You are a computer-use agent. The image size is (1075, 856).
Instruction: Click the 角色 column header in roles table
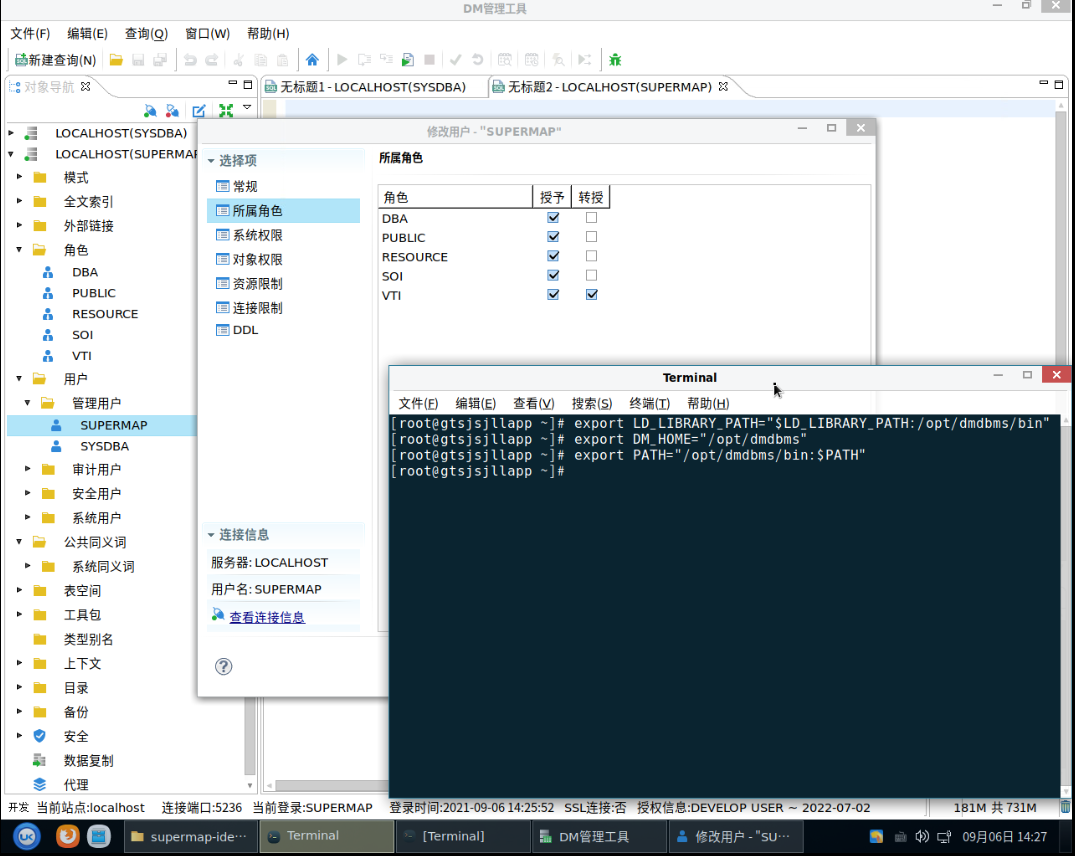[x=455, y=197]
